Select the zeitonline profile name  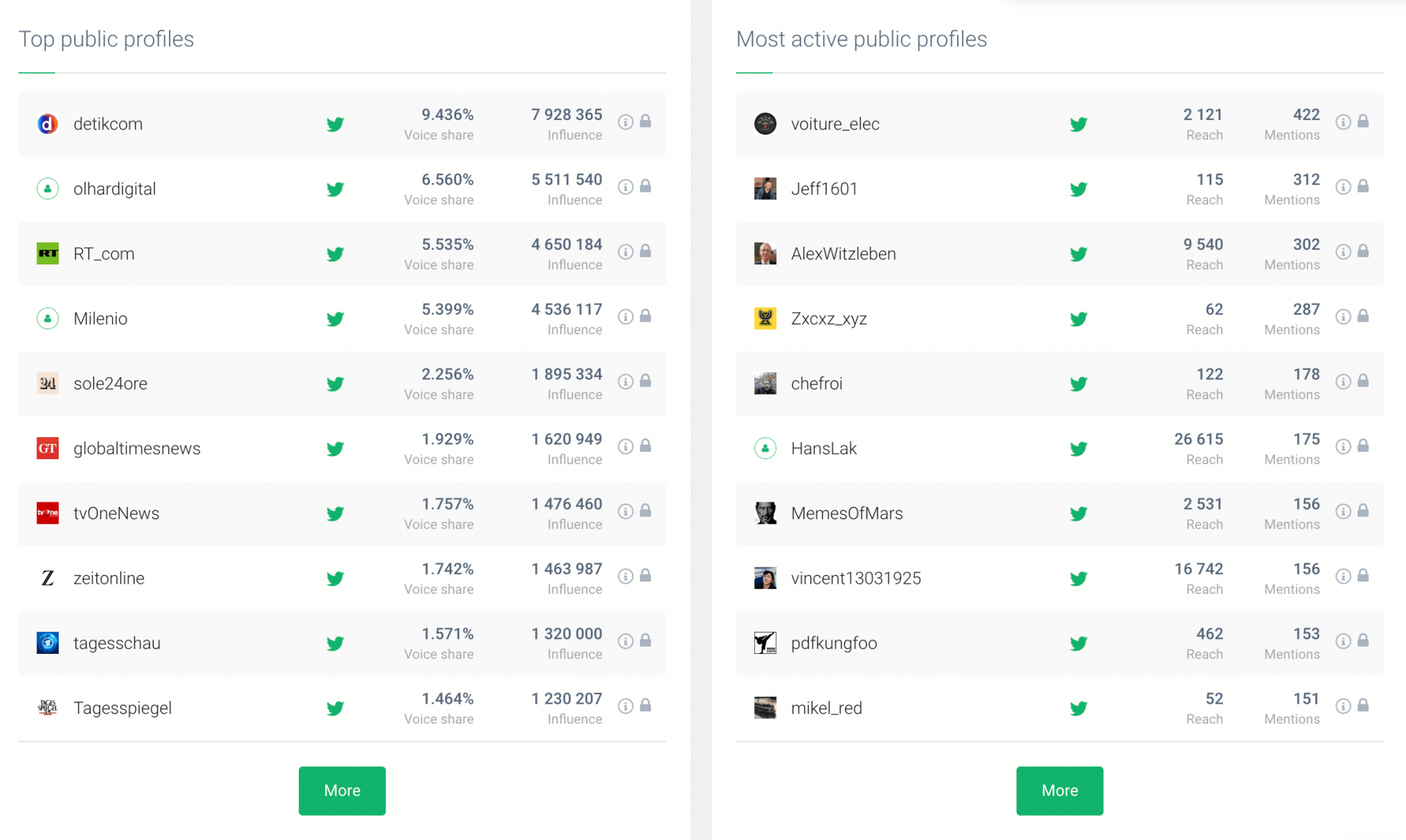pyautogui.click(x=109, y=579)
